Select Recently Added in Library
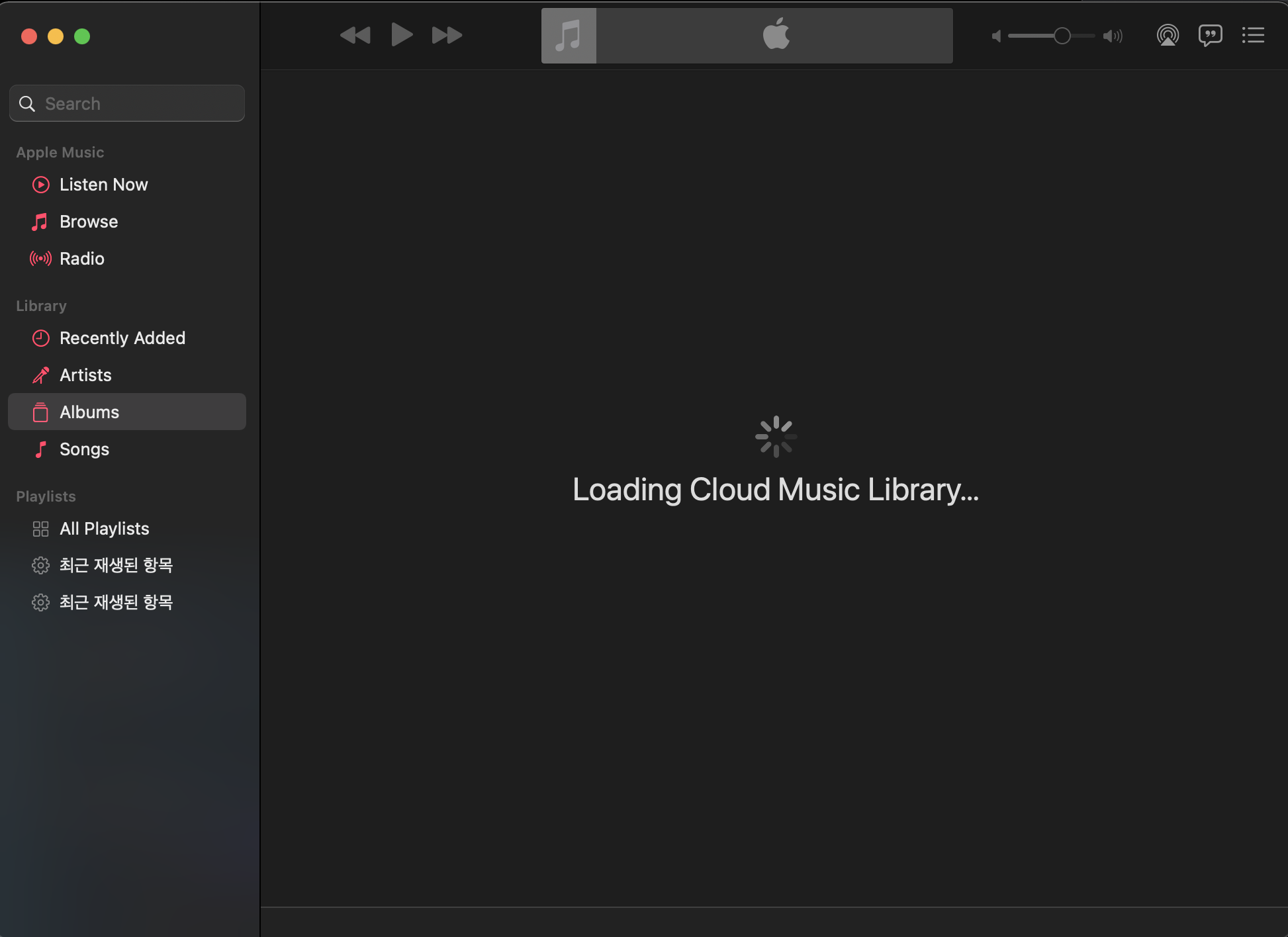 point(122,338)
